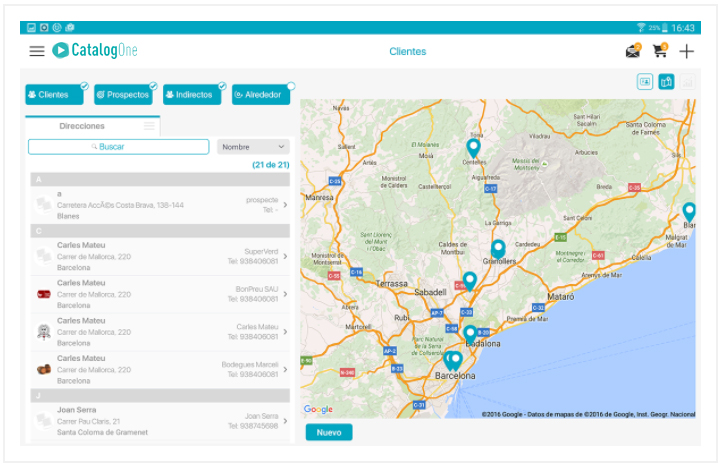The height and width of the screenshot is (467, 723).
Task: Open the chart statistics view icon
Action: (687, 82)
